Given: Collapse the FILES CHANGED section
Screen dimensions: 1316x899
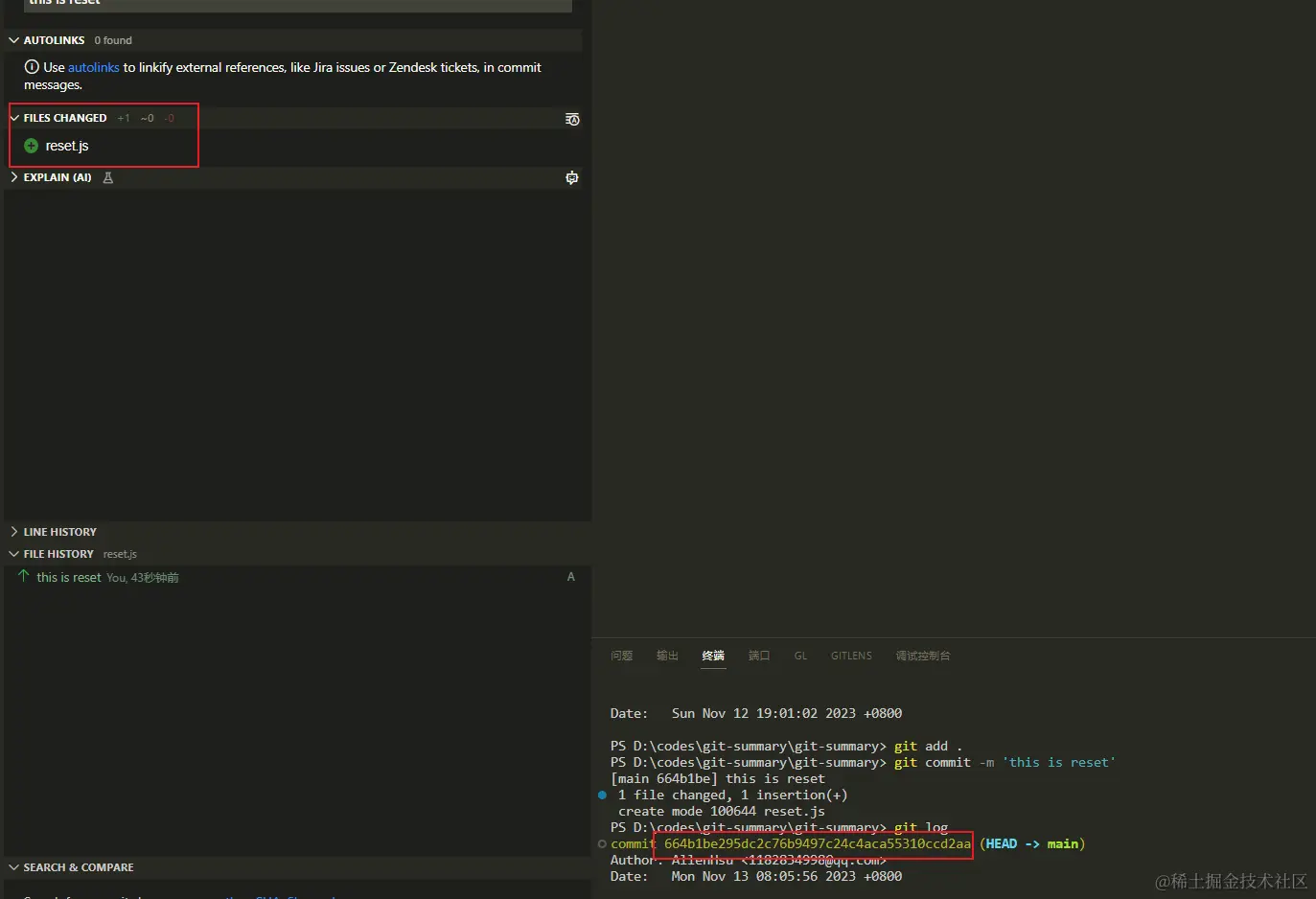Looking at the screenshot, I should pos(14,118).
